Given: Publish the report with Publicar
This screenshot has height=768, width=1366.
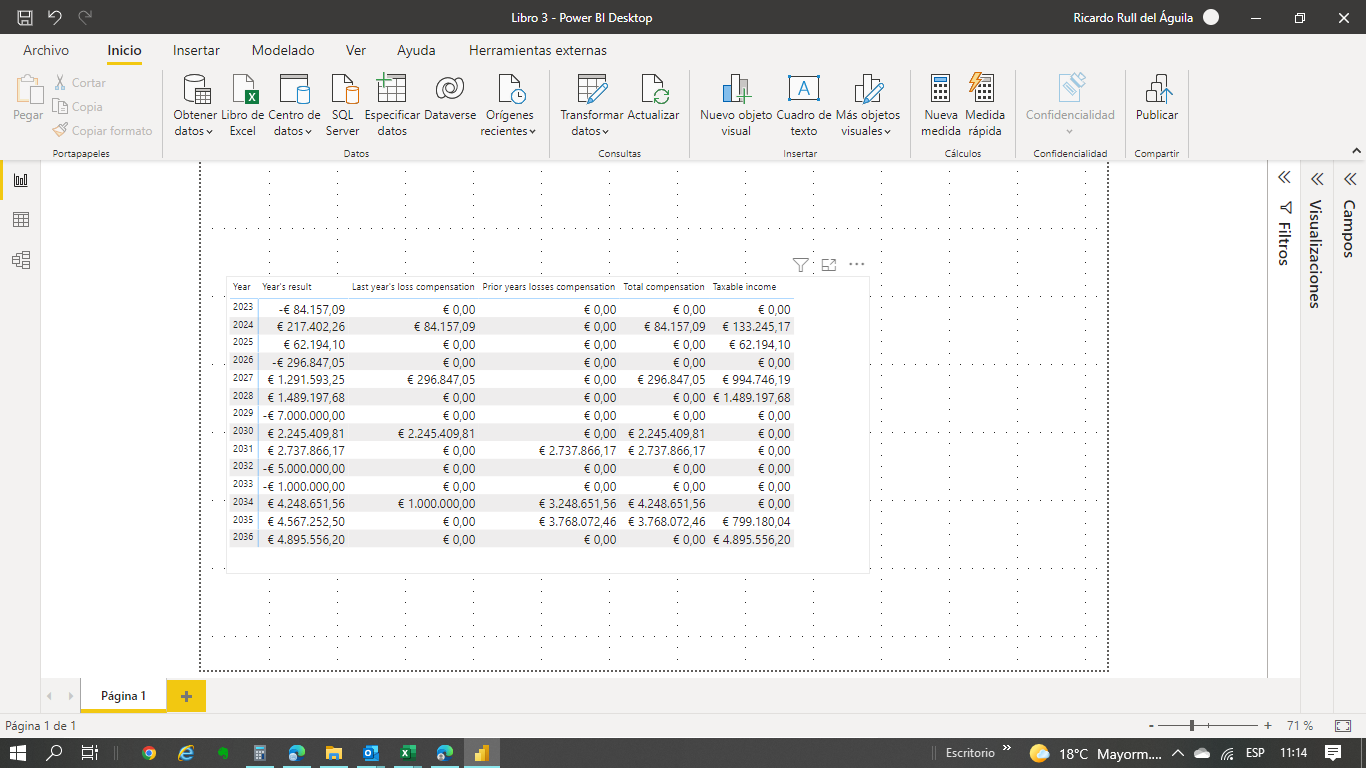Looking at the screenshot, I should click(1157, 98).
